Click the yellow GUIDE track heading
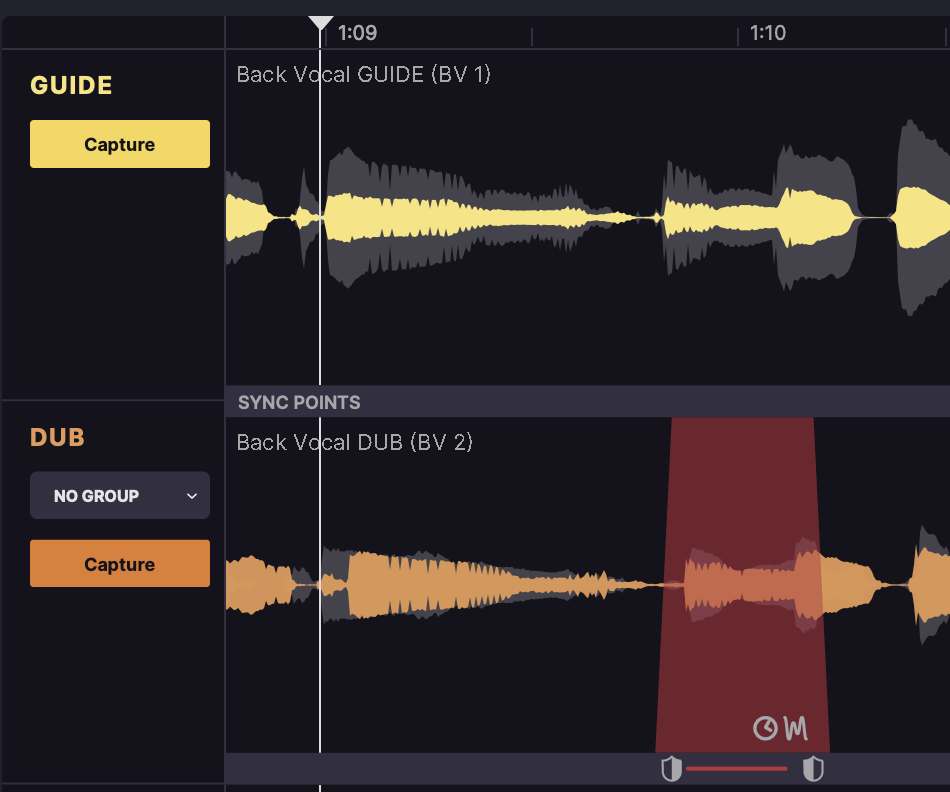The image size is (950, 792). coord(72,86)
